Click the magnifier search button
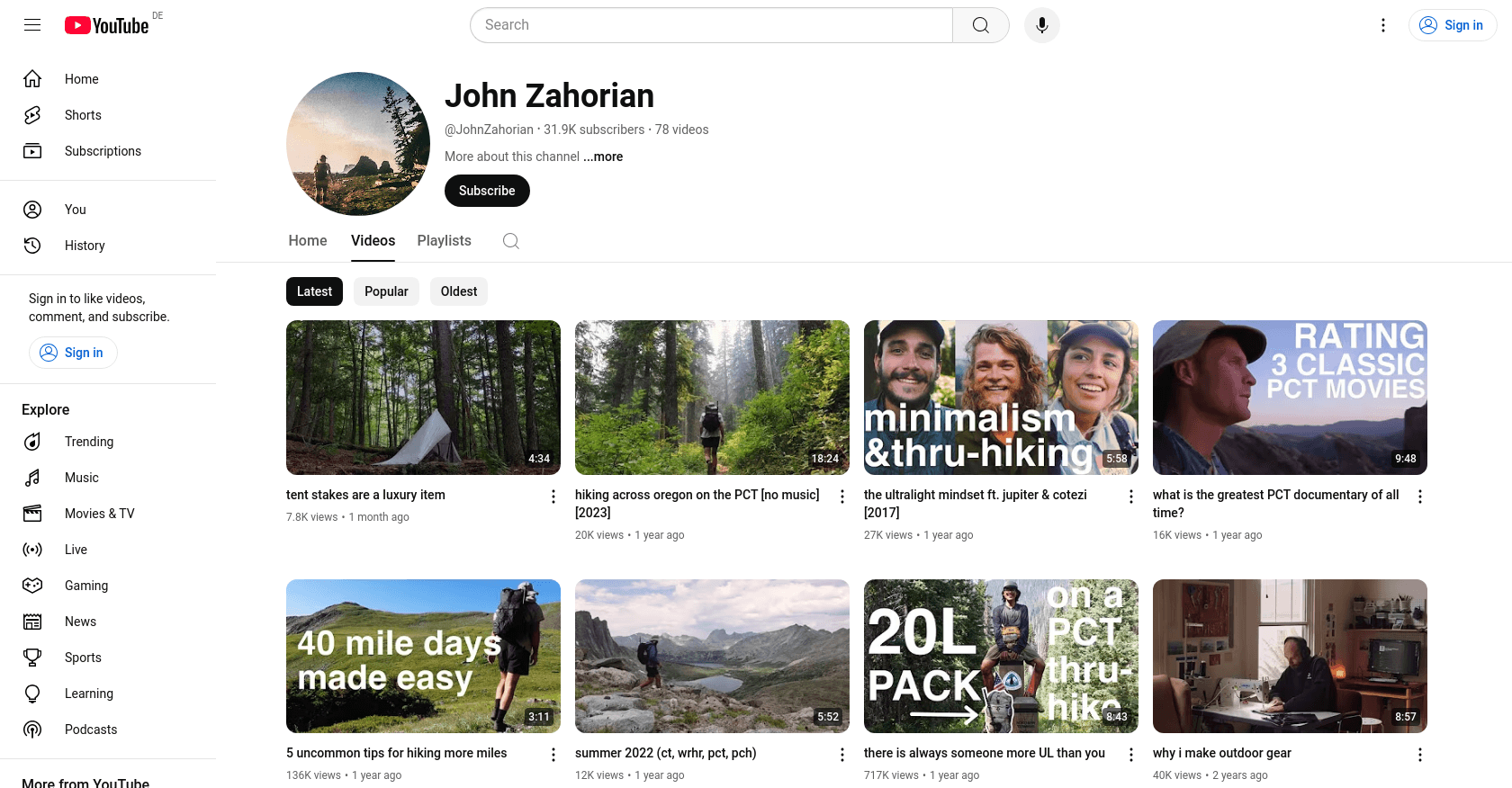Screen dimensions: 1512x788 tap(980, 25)
